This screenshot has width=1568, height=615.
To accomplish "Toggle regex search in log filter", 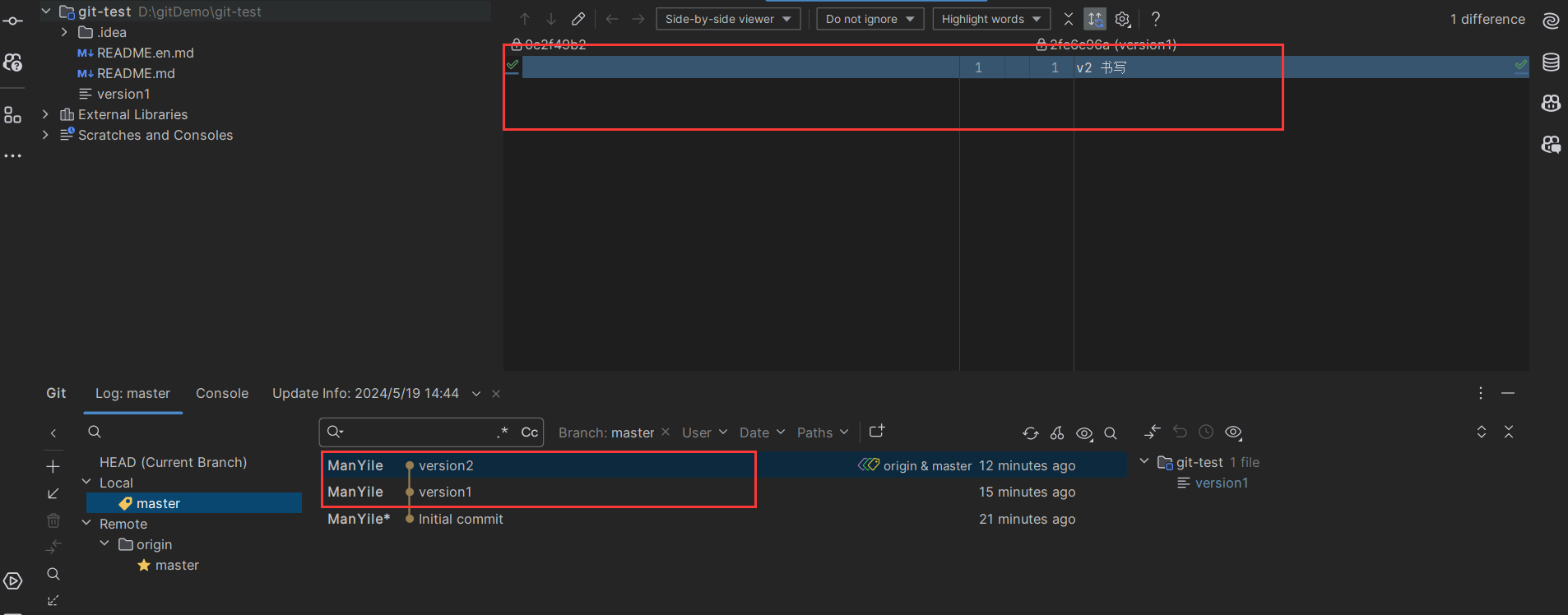I will [503, 432].
